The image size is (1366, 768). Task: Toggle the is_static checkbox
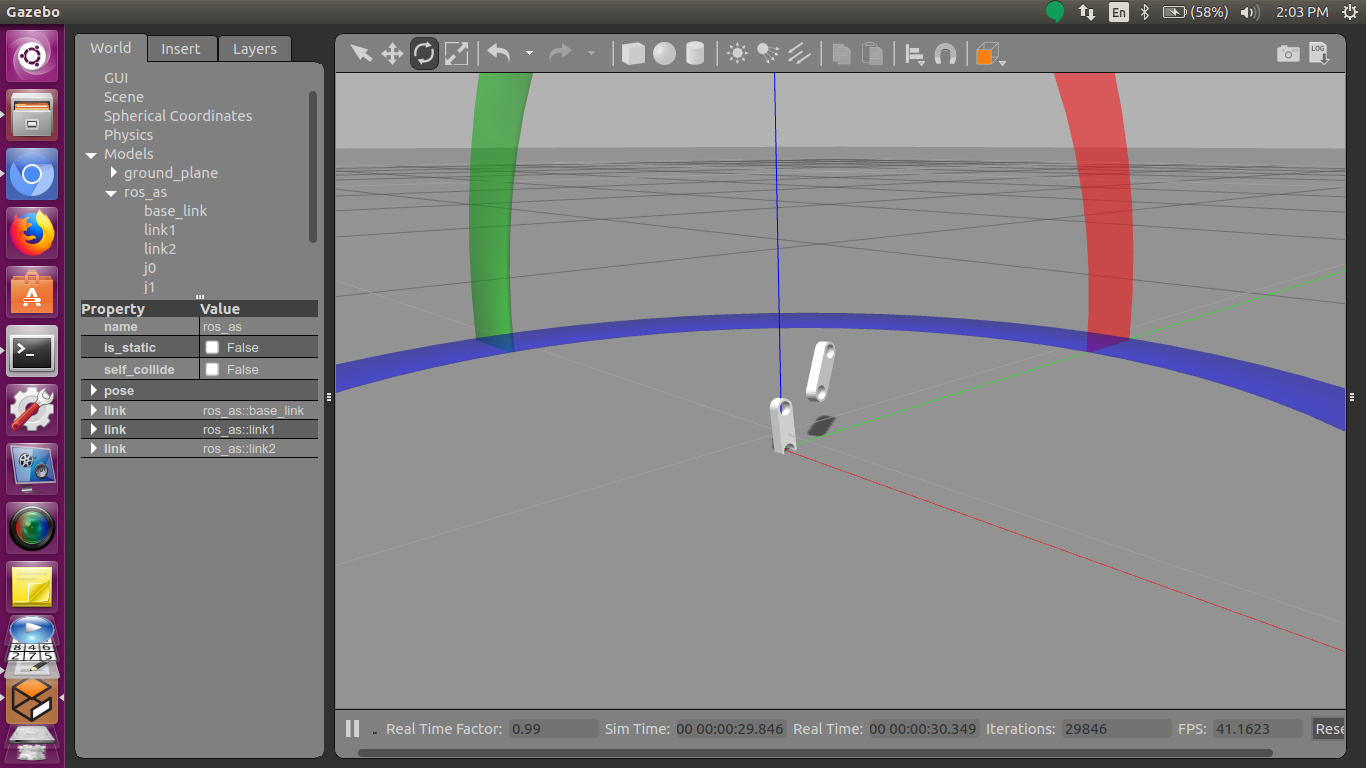(212, 347)
